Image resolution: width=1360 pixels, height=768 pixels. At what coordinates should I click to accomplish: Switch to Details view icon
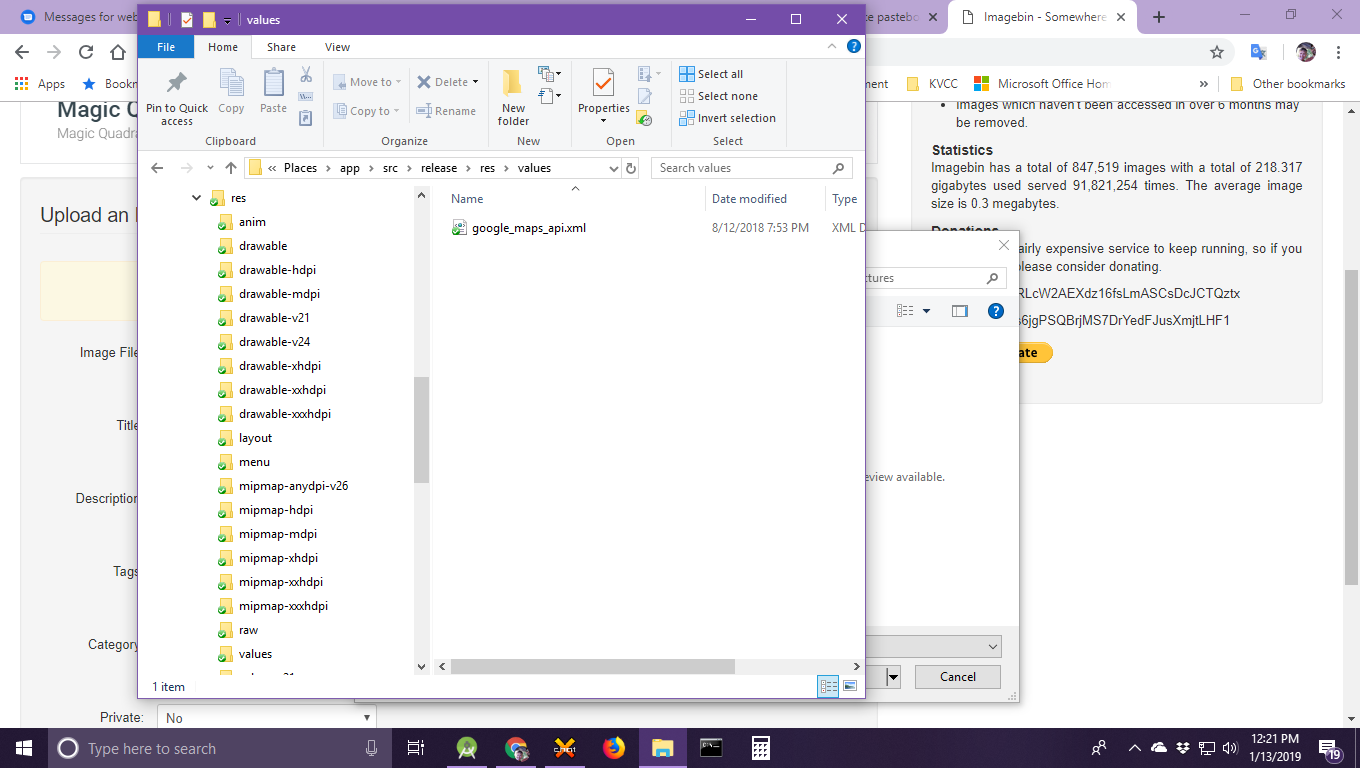[828, 686]
